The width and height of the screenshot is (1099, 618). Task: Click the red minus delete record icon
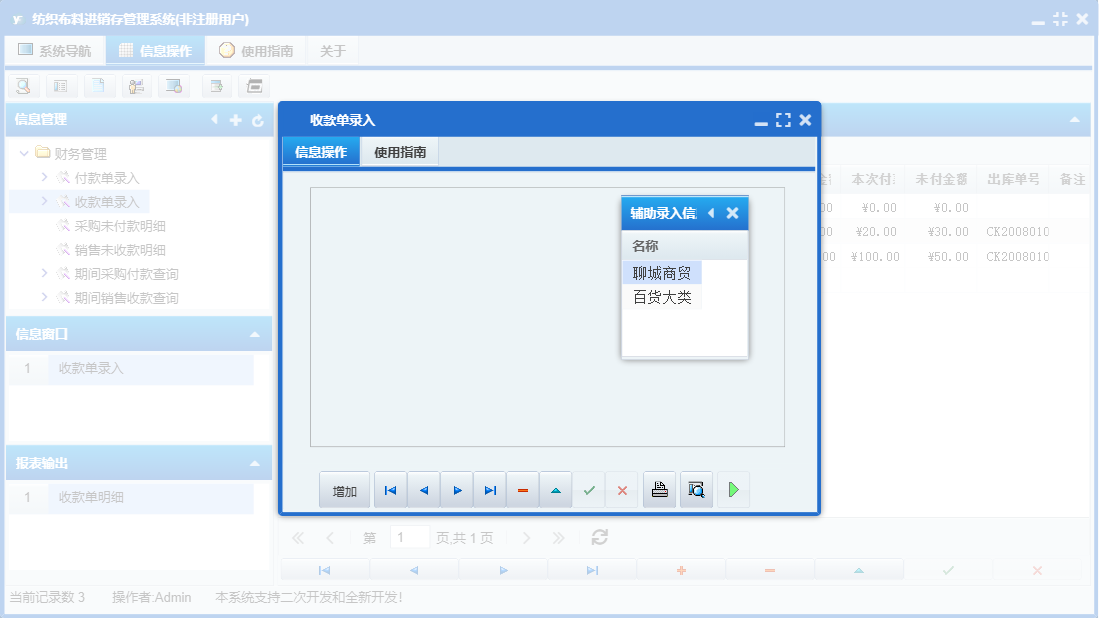pyautogui.click(x=523, y=490)
